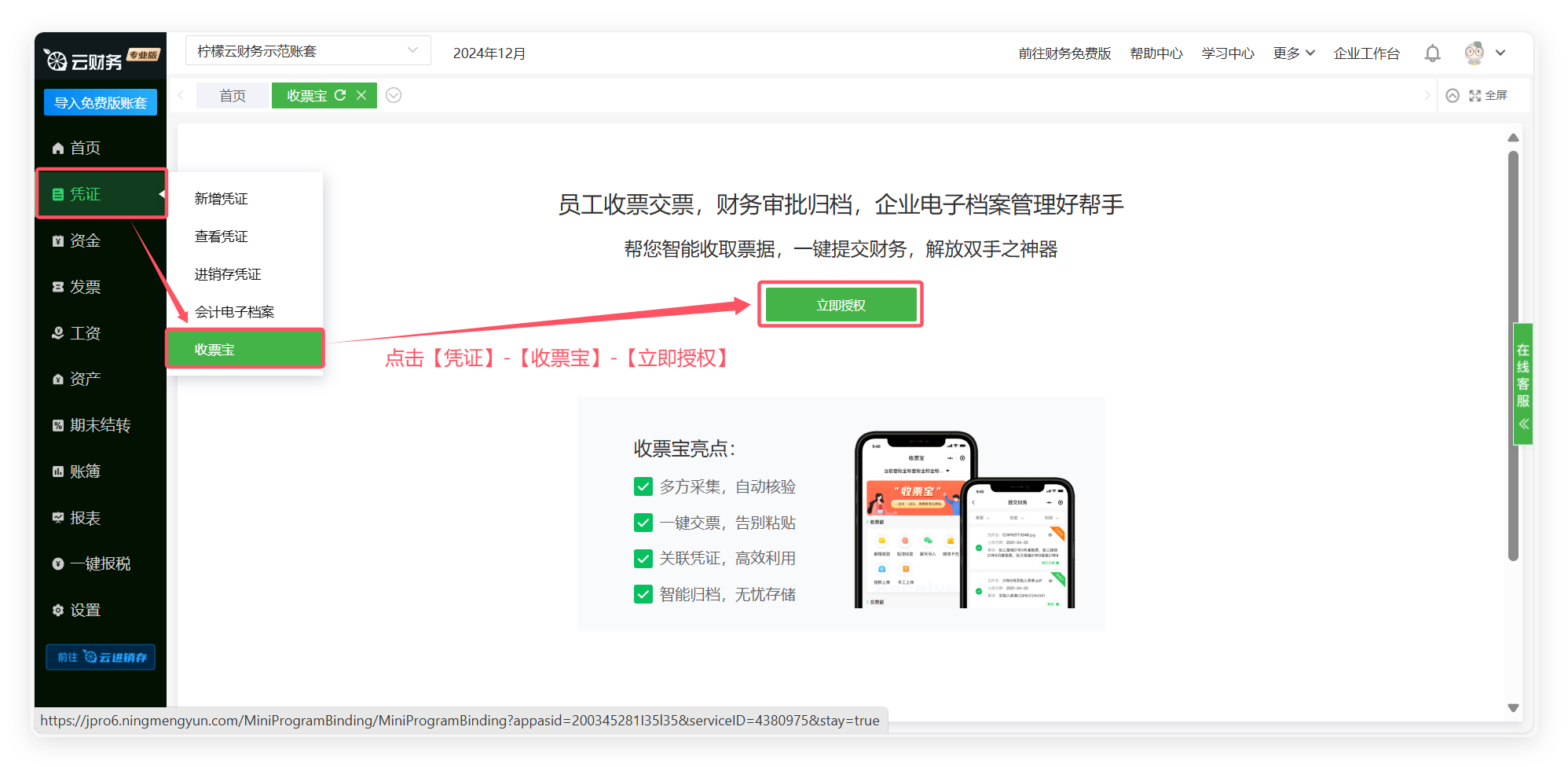Click the vertical scrollbar on the page

(1513, 354)
